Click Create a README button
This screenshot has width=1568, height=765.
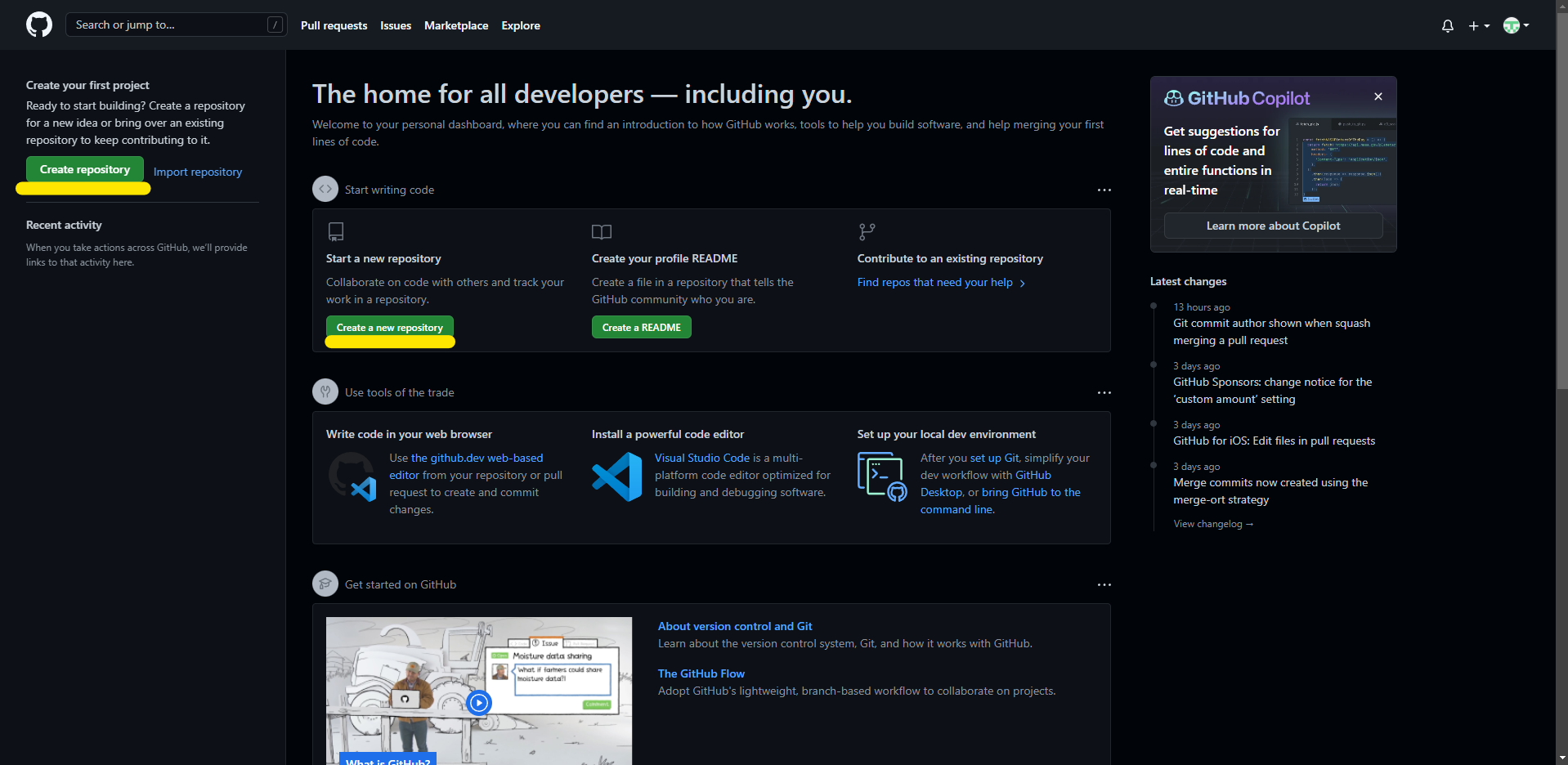click(x=642, y=327)
